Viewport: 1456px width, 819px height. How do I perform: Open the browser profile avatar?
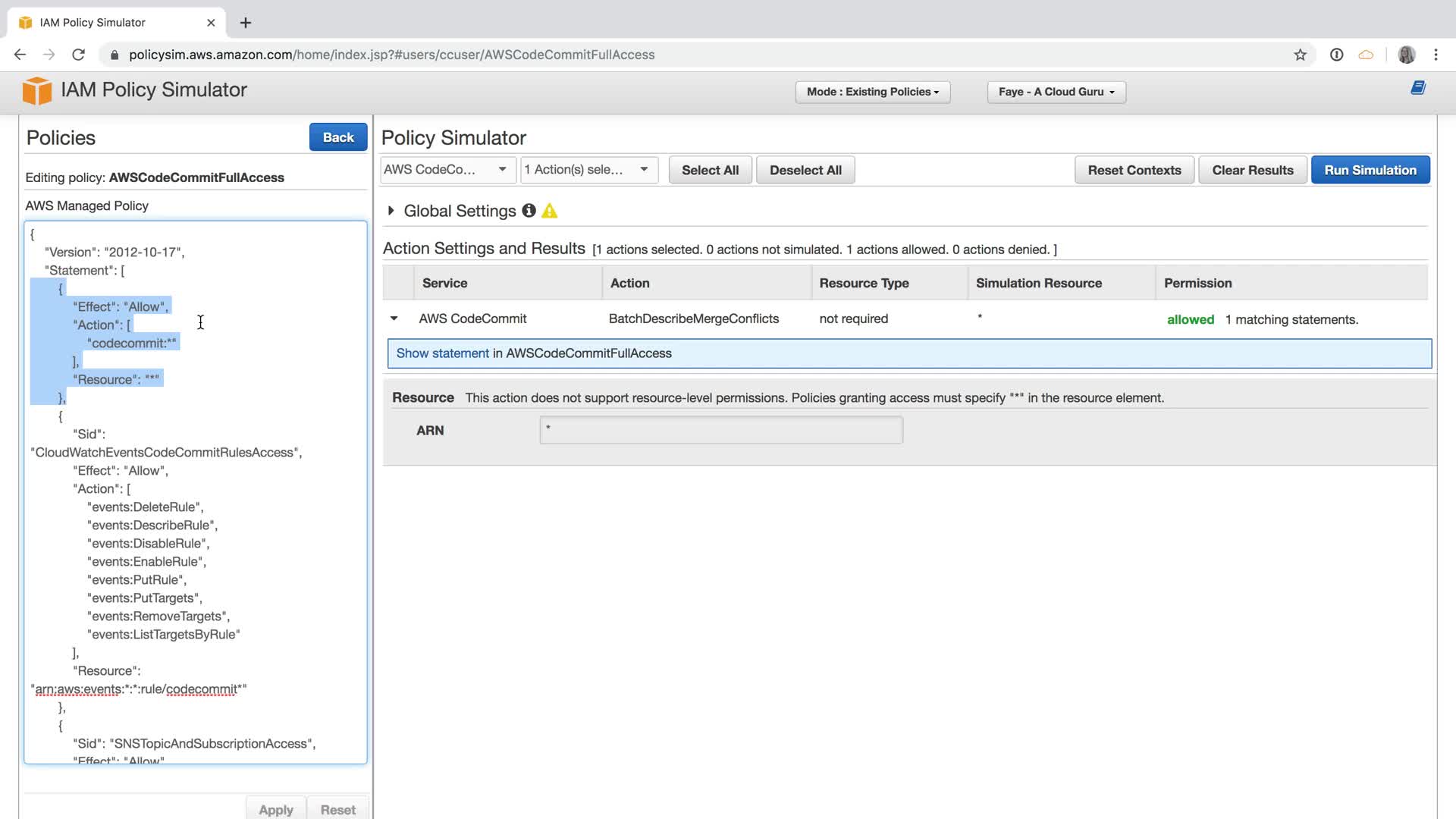click(1406, 55)
